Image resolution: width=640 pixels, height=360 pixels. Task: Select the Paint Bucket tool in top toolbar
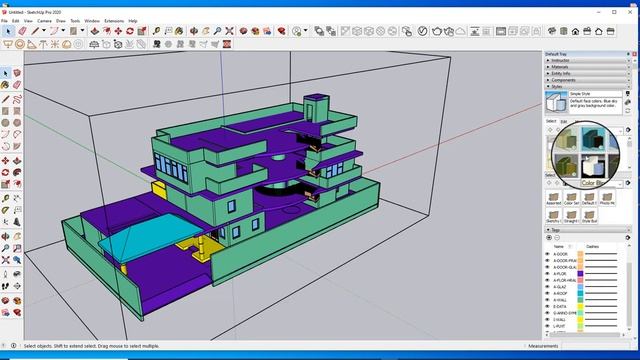(179, 31)
